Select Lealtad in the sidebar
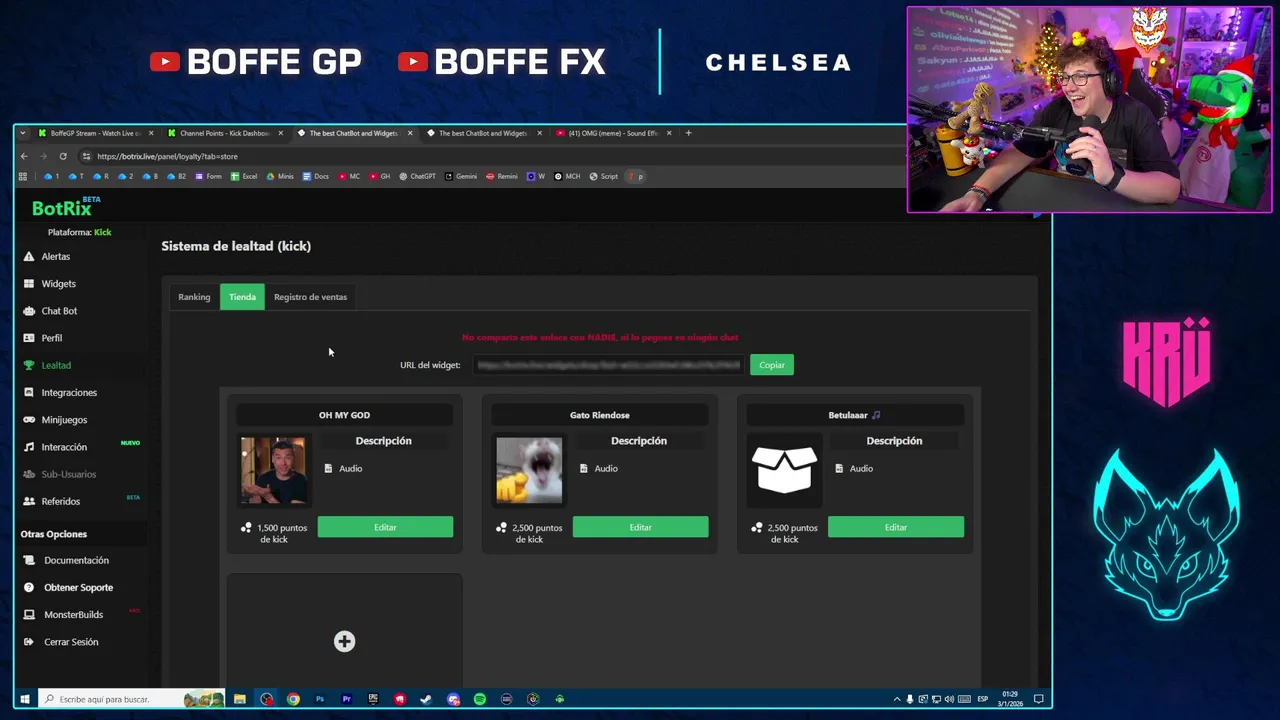Viewport: 1280px width, 720px height. click(56, 365)
